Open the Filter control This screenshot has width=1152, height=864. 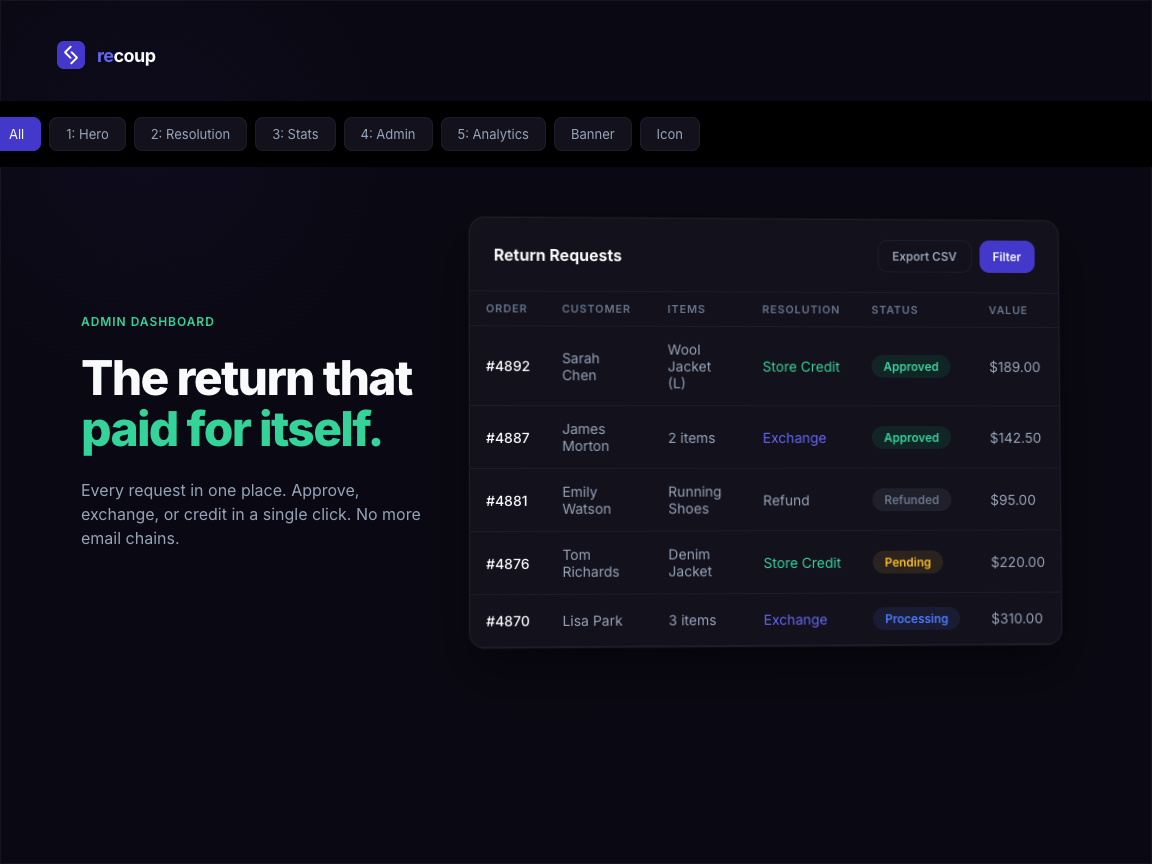pos(1006,256)
